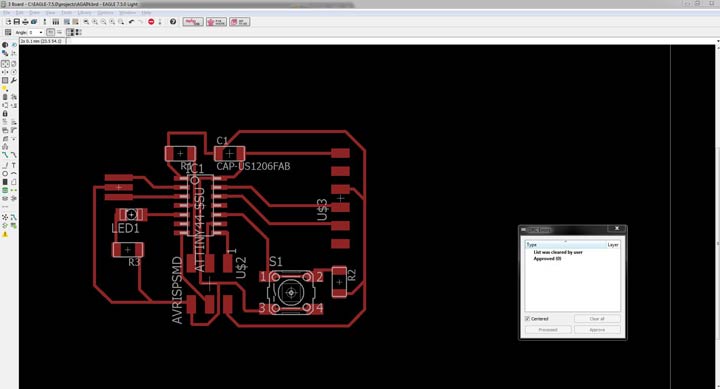720x389 pixels.
Task: Click the Zoom in icon
Action: pos(95,22)
